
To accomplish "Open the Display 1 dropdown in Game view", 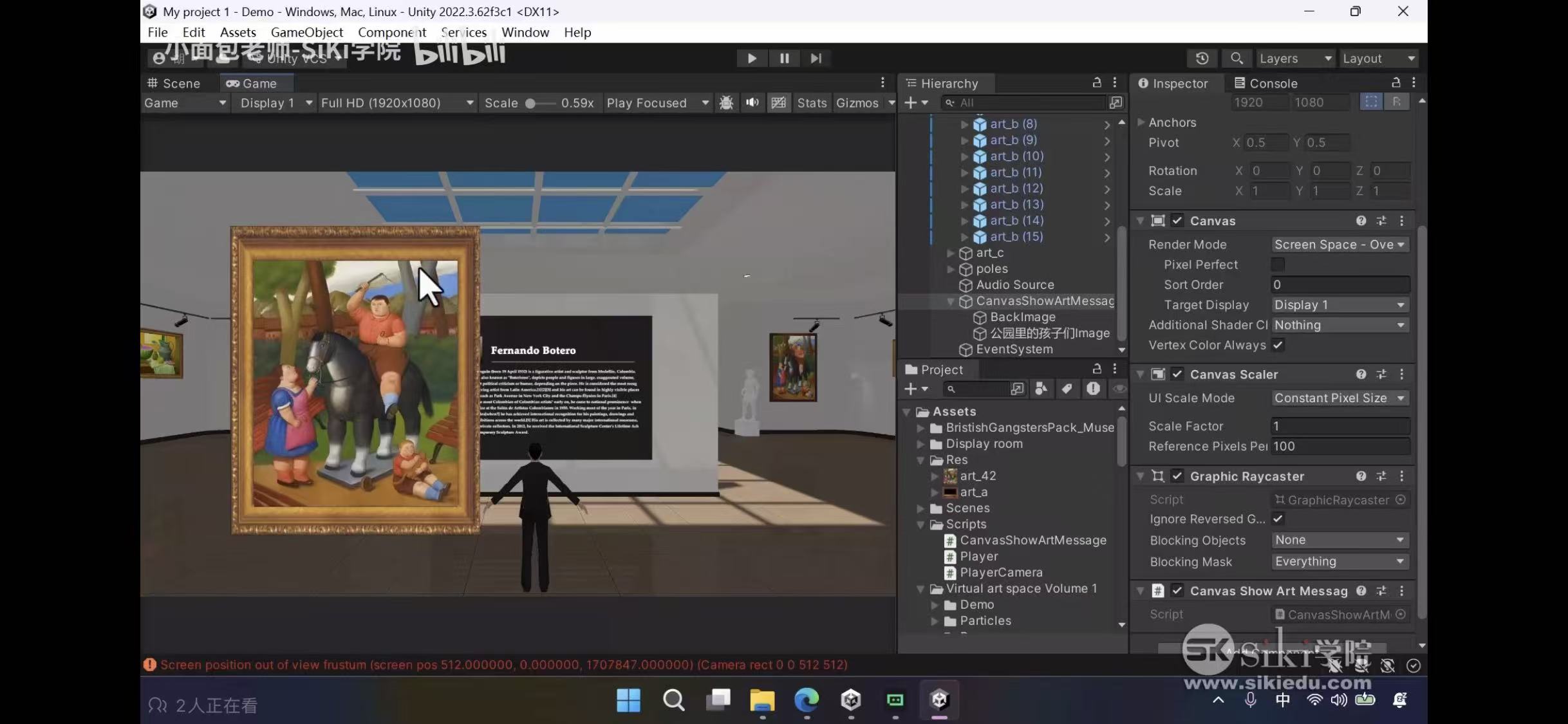I will click(276, 103).
